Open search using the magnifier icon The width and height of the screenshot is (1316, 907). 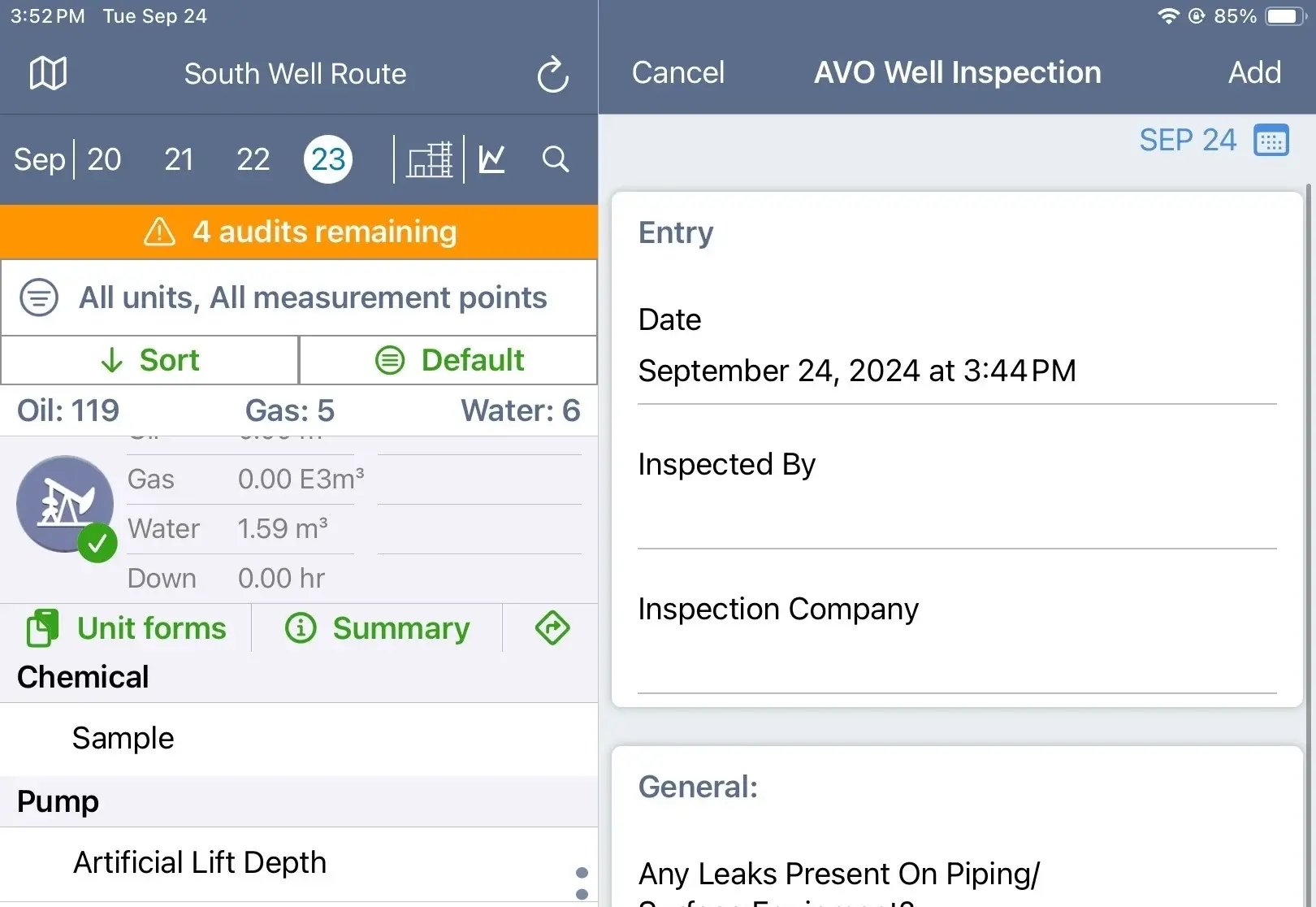click(555, 159)
